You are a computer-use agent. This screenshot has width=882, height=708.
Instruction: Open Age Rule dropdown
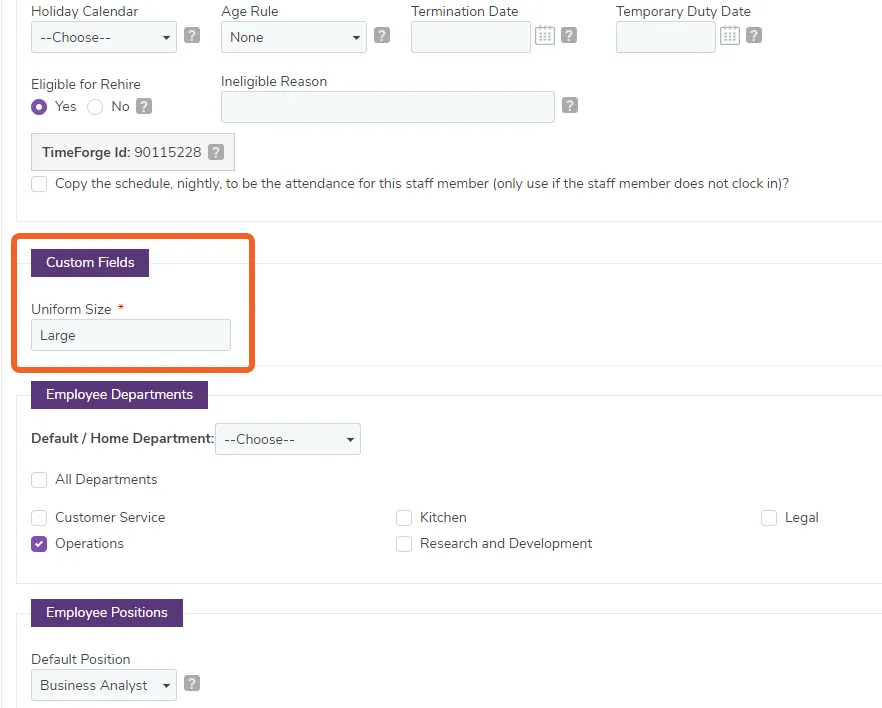(x=294, y=37)
